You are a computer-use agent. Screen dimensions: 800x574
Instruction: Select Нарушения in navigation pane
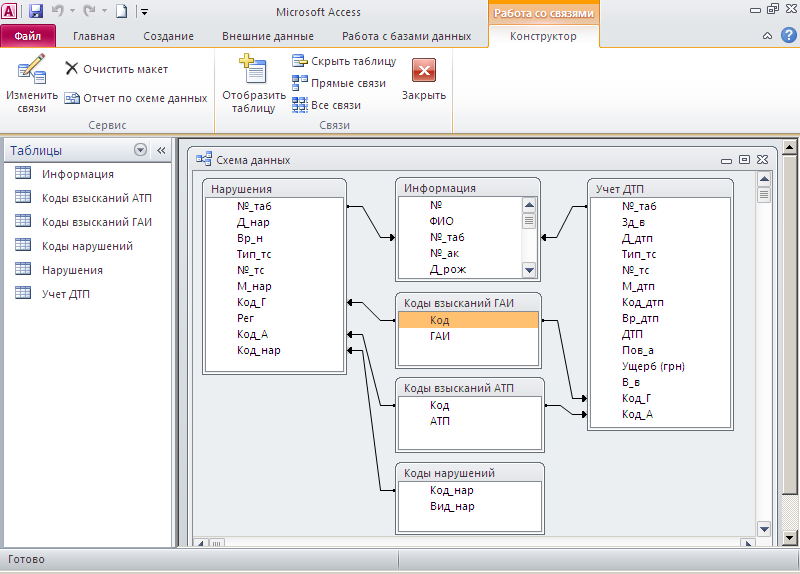click(x=72, y=270)
